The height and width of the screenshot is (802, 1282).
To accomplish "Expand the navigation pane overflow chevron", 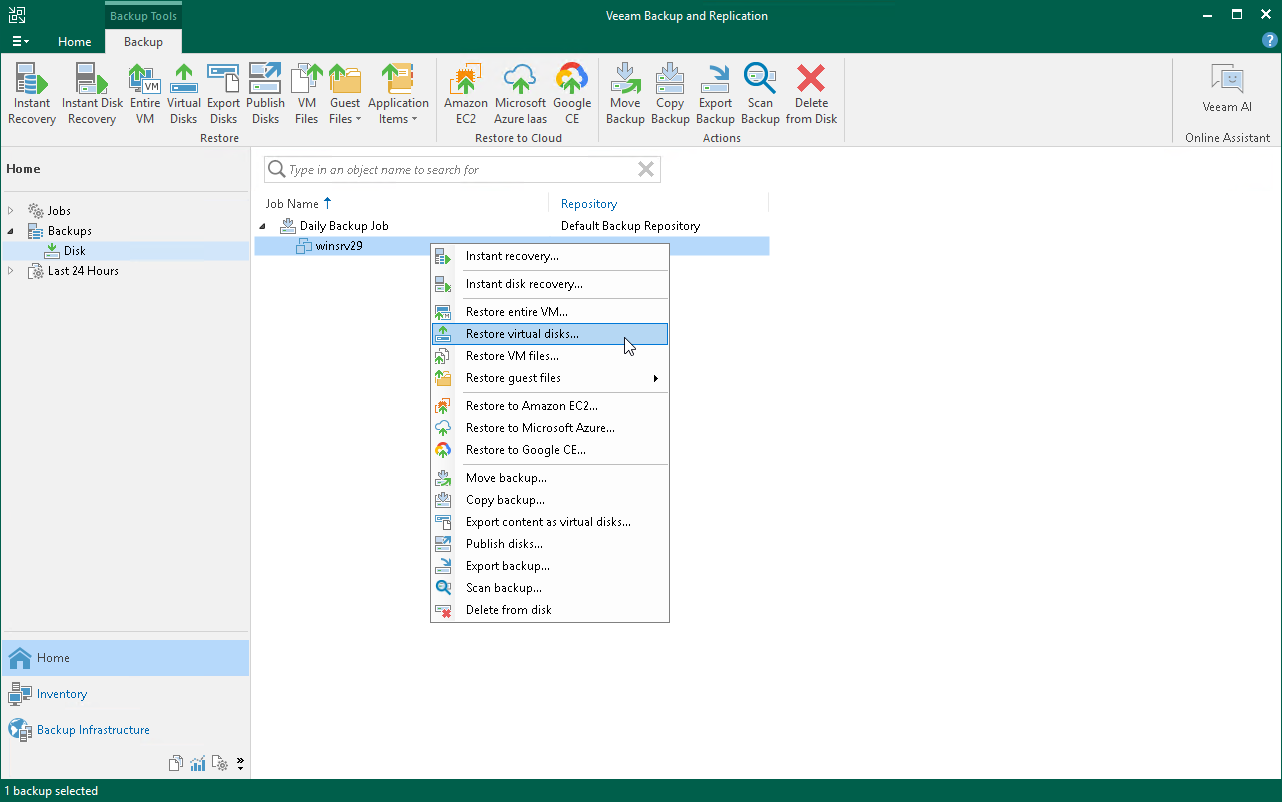I will point(240,764).
